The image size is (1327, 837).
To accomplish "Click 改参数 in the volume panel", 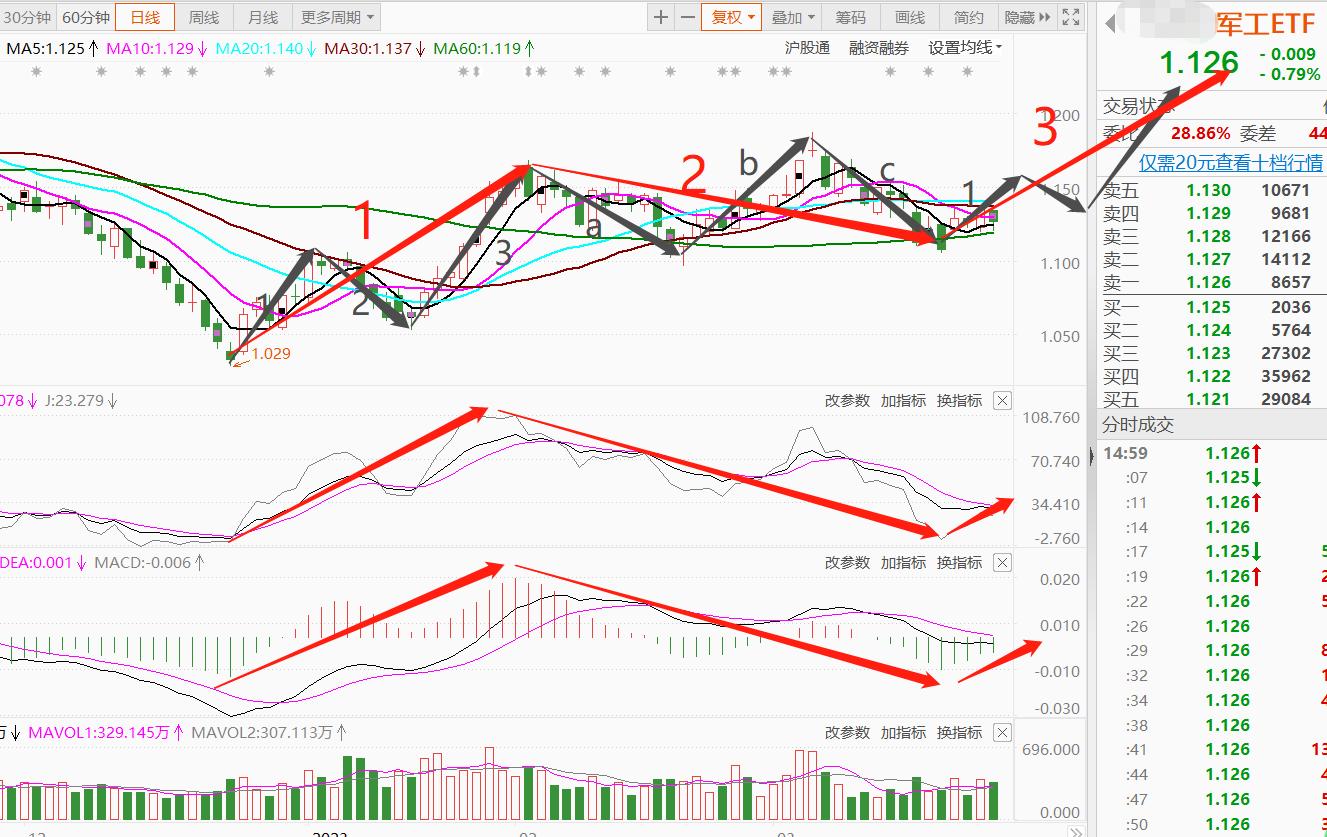I will click(x=847, y=733).
